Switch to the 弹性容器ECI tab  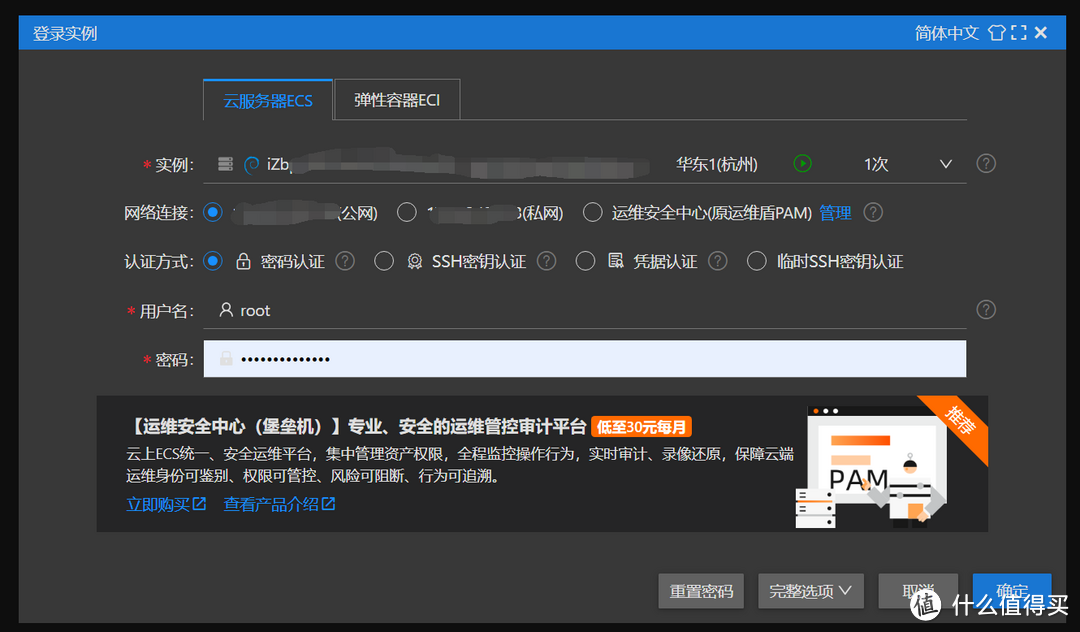(x=396, y=99)
